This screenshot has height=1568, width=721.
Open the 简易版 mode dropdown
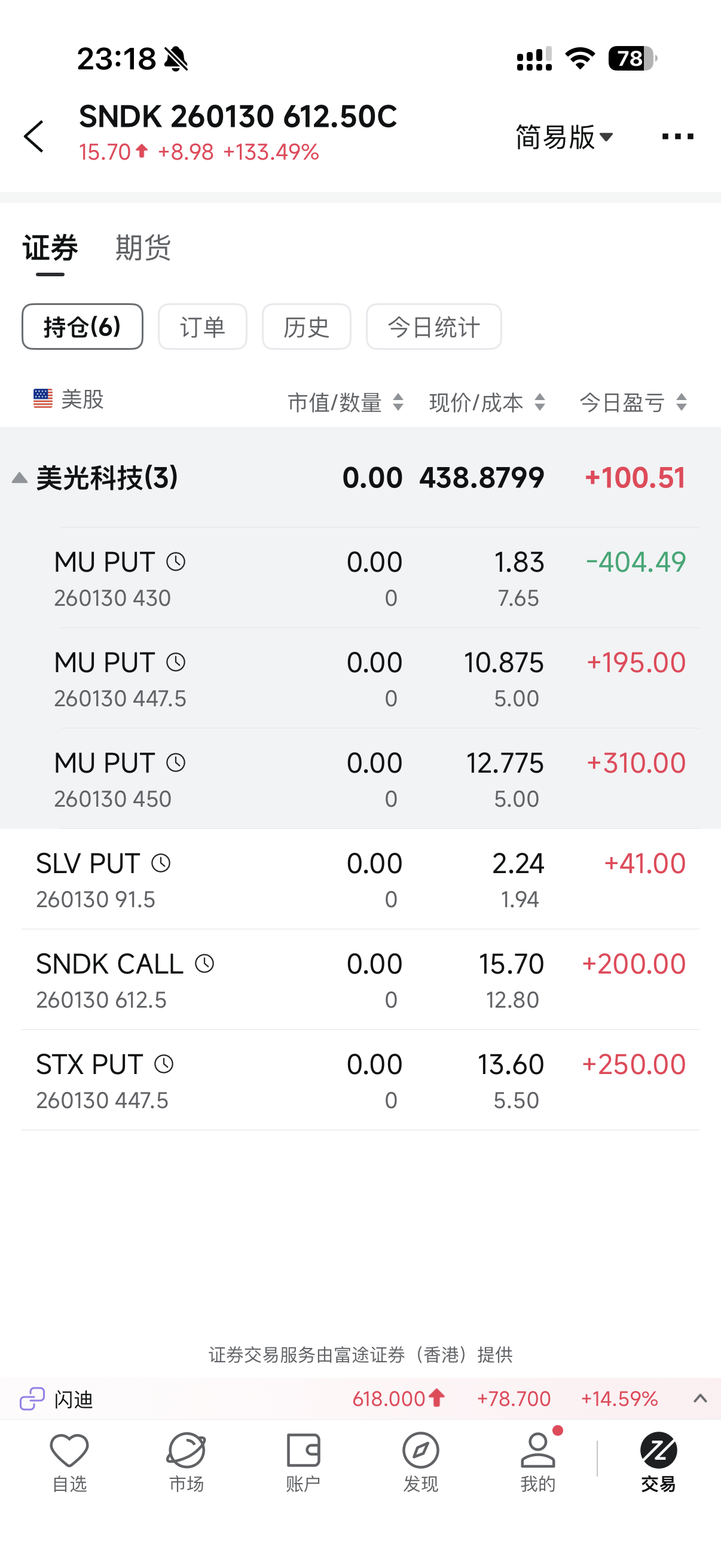point(564,137)
